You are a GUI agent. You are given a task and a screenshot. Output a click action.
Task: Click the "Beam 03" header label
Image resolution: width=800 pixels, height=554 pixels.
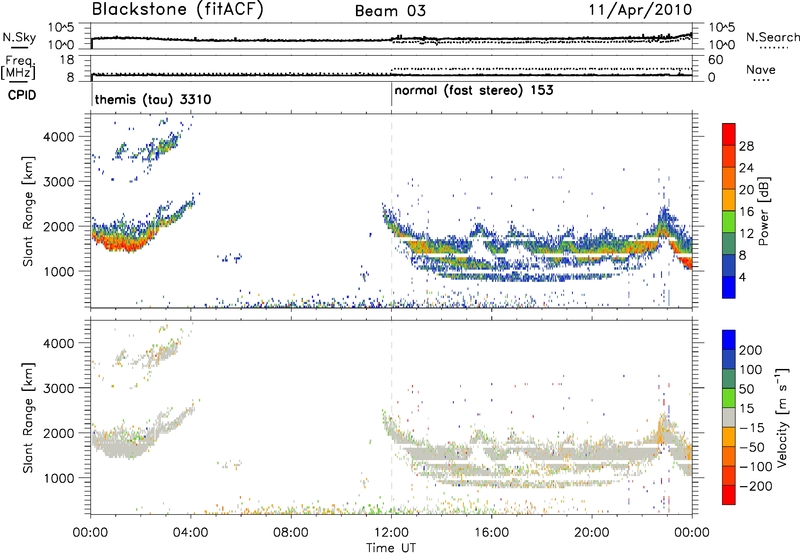(390, 11)
